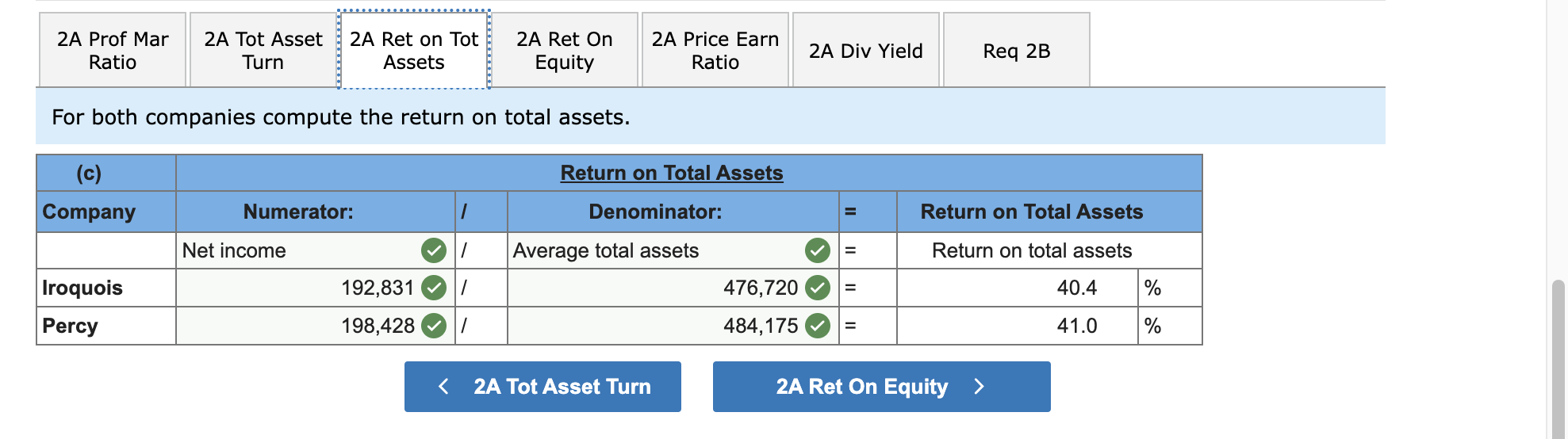The width and height of the screenshot is (1568, 439).
Task: Click the previous 2A Tot Asset Turn button
Action: click(x=542, y=387)
